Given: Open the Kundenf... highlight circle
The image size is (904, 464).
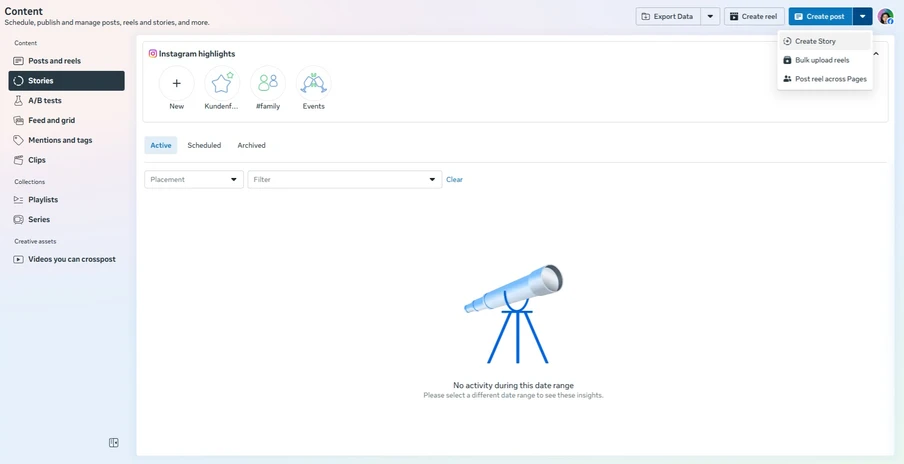Looking at the screenshot, I should click(x=222, y=84).
